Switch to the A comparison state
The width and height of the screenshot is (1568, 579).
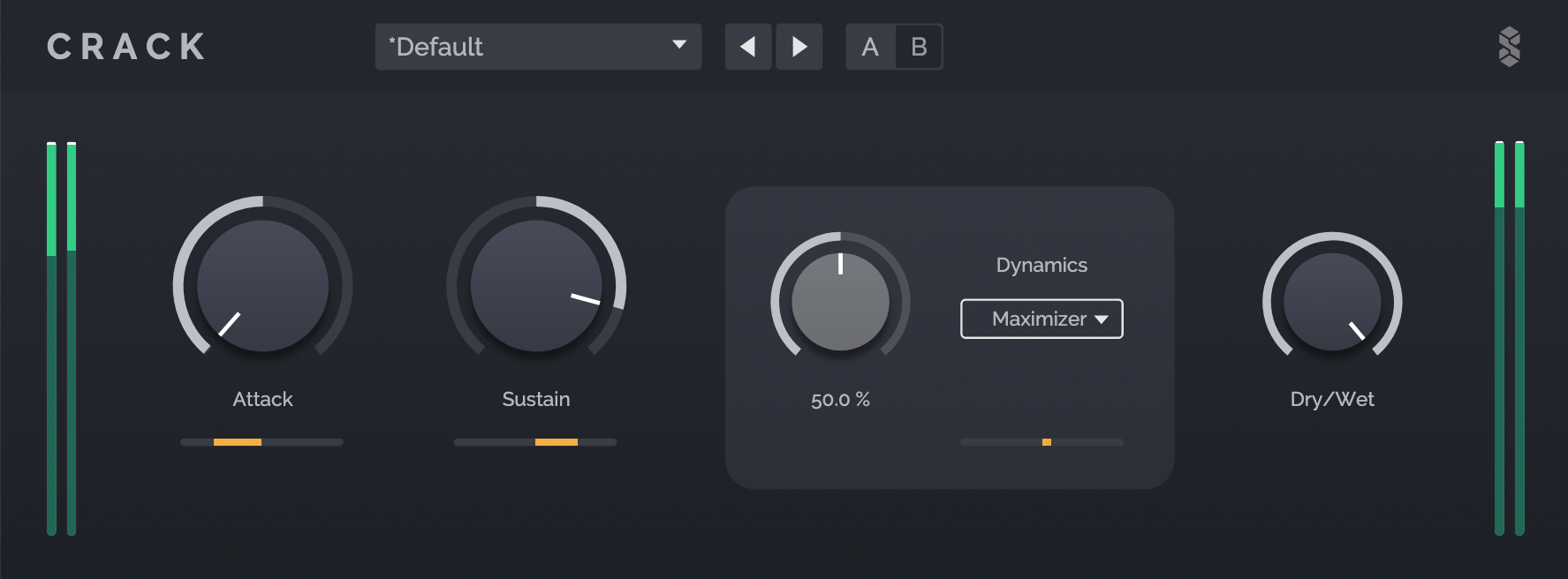[870, 47]
